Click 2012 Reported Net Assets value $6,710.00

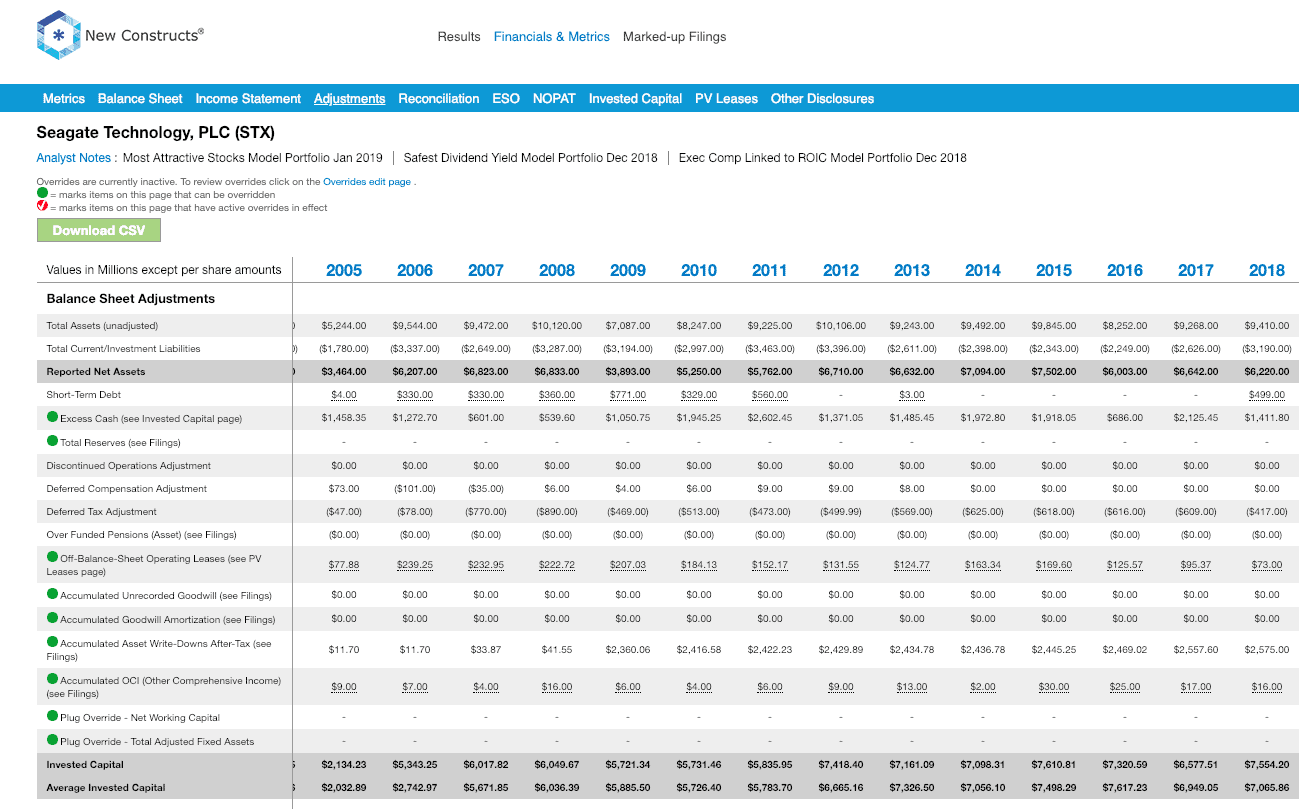841,372
